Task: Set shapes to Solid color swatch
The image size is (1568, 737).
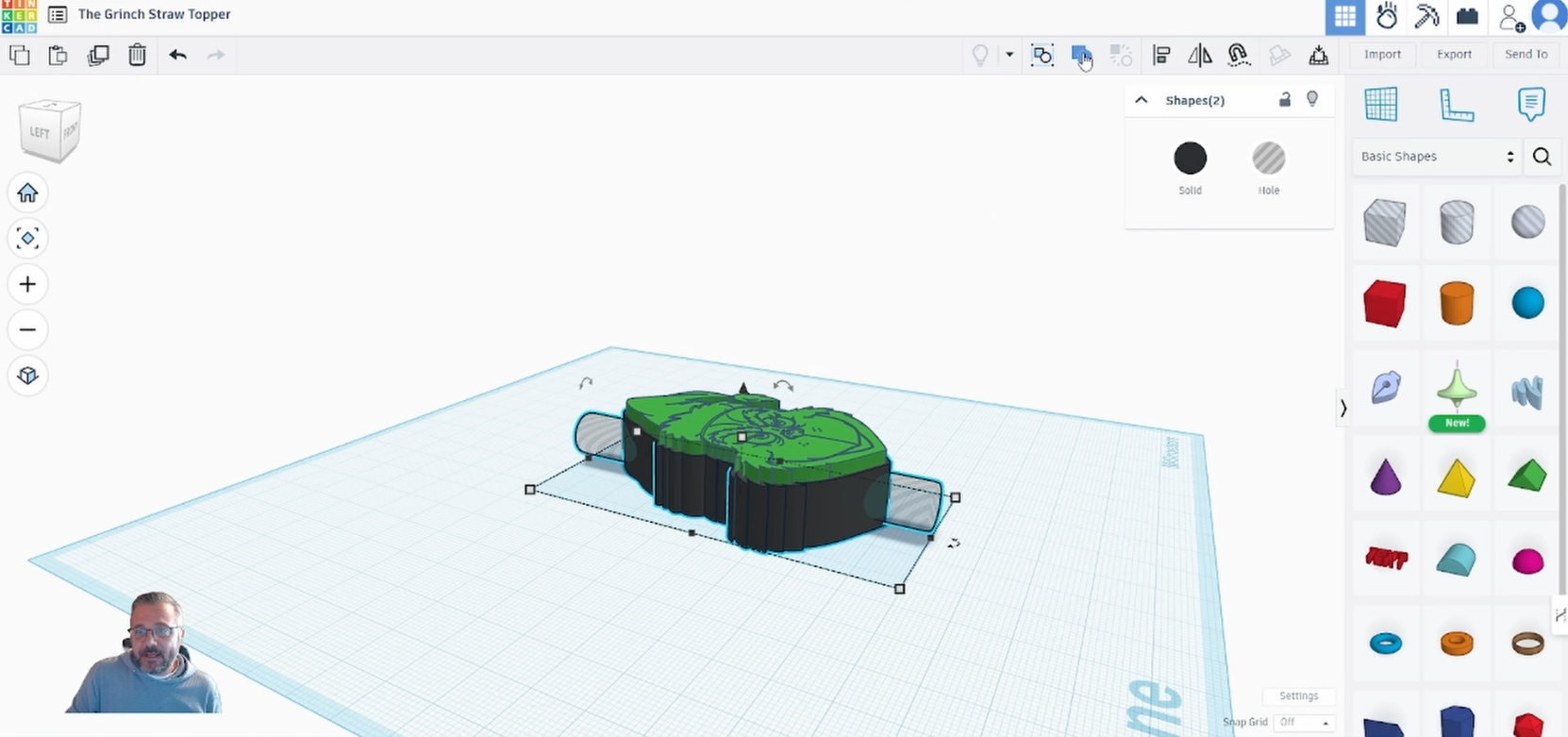Action: 1190,159
